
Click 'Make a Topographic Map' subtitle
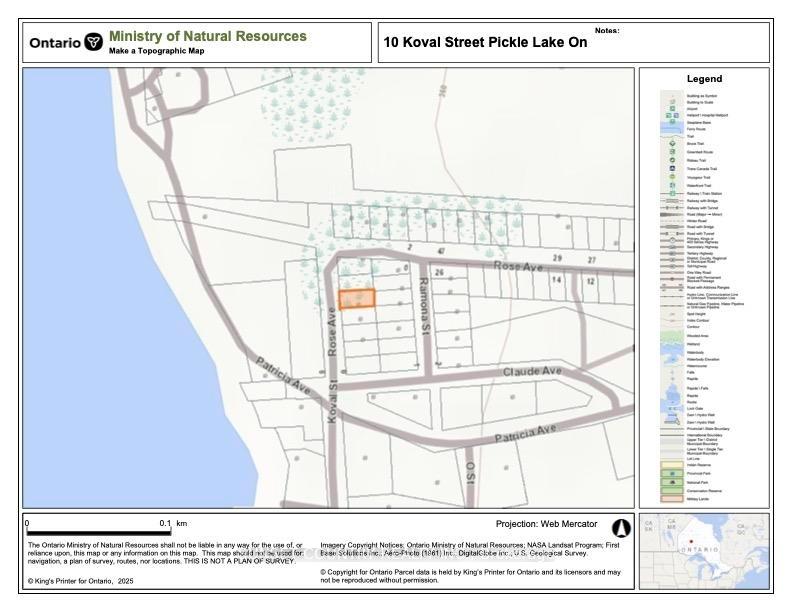(x=157, y=51)
